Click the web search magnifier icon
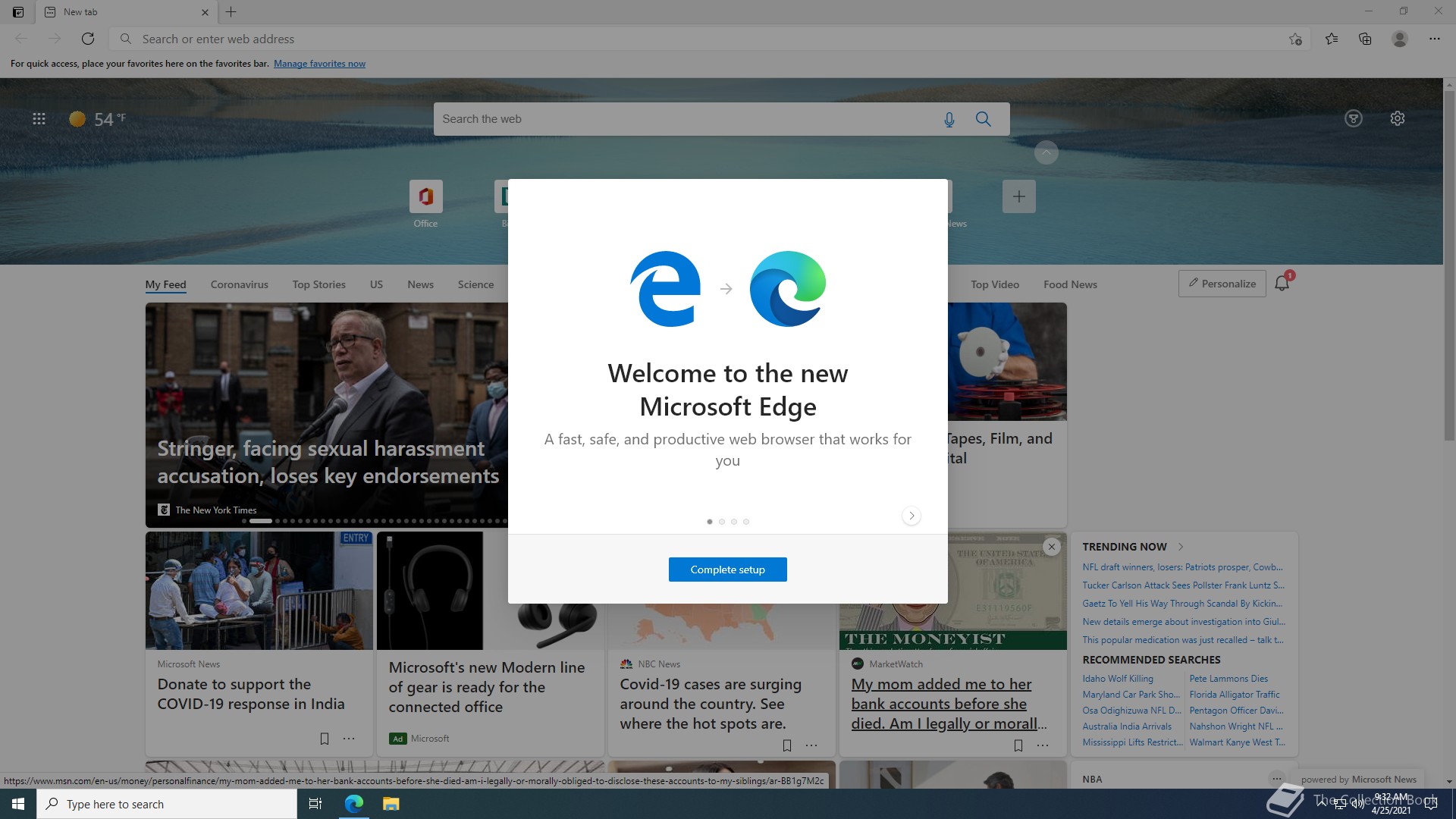Viewport: 1456px width, 819px height. click(x=984, y=119)
